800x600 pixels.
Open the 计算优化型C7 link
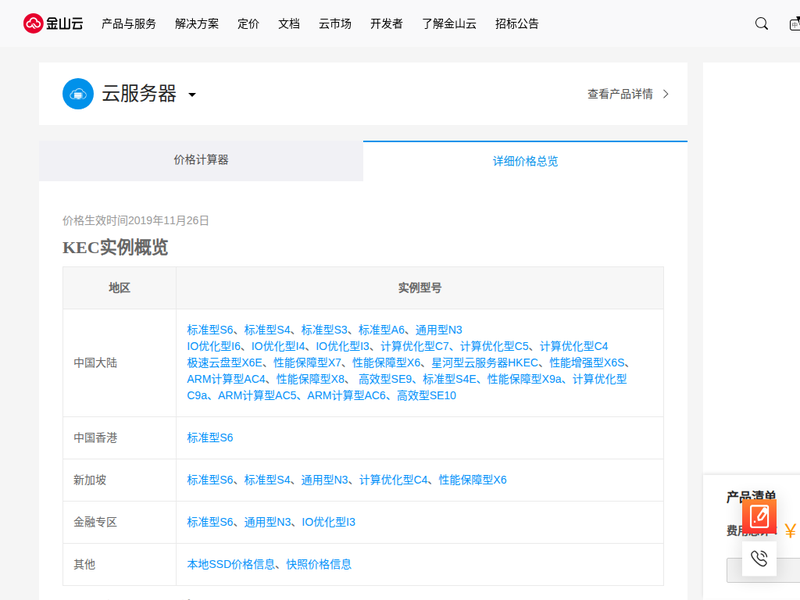415,346
